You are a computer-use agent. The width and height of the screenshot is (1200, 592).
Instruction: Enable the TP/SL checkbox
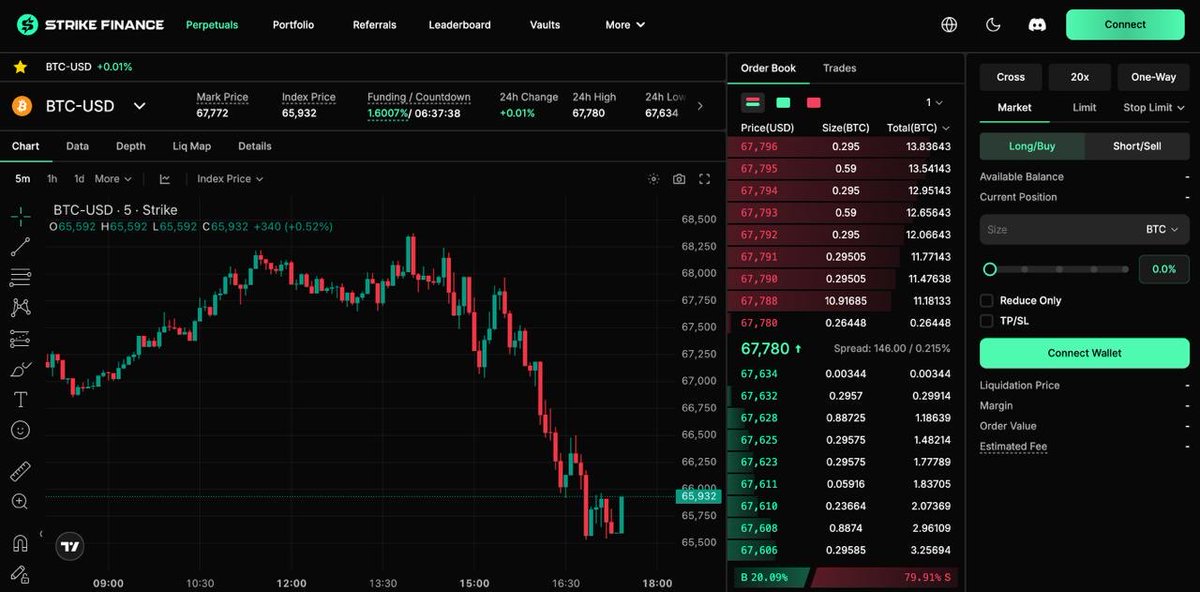(x=986, y=320)
